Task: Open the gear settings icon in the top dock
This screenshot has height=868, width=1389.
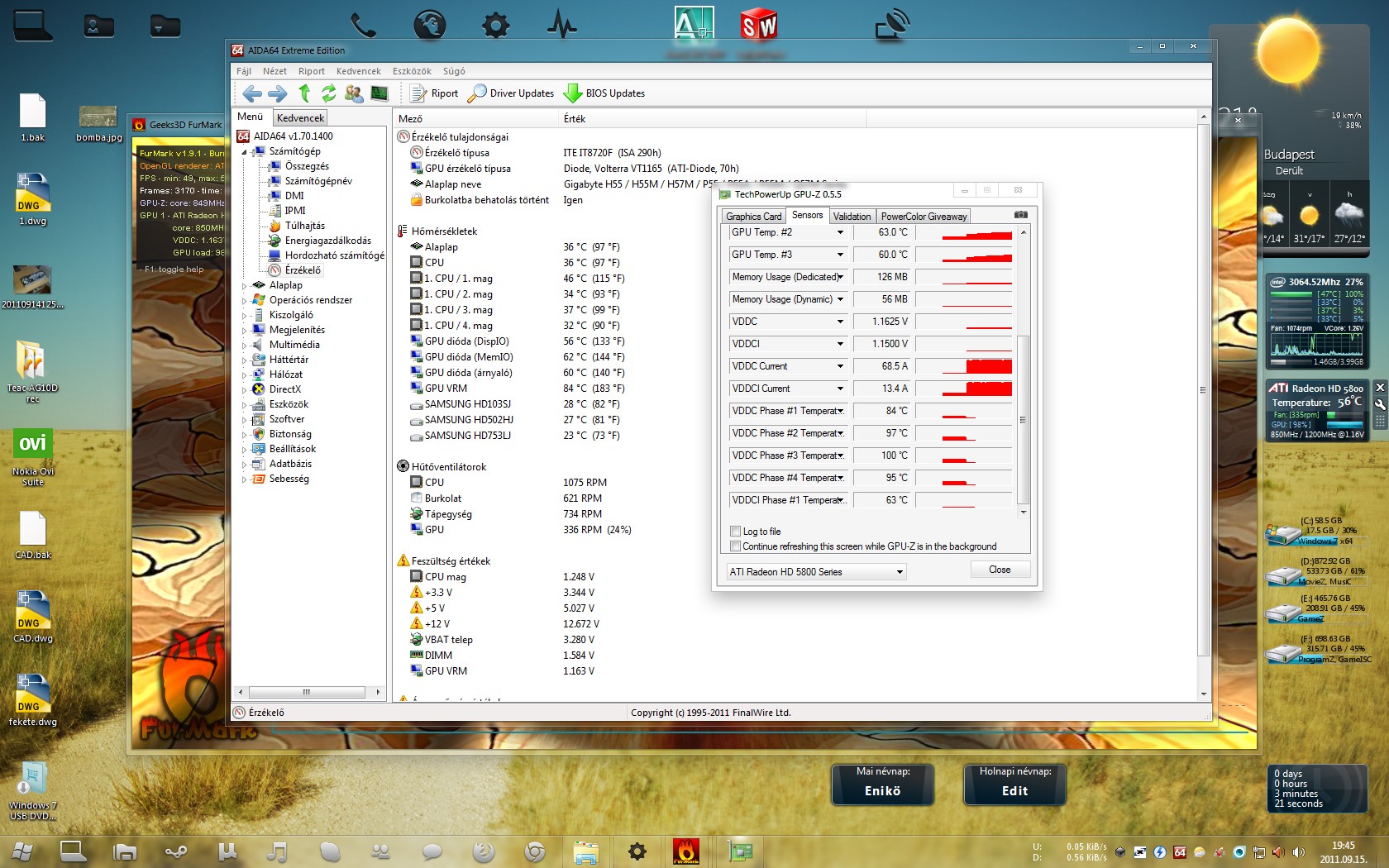Action: click(495, 25)
